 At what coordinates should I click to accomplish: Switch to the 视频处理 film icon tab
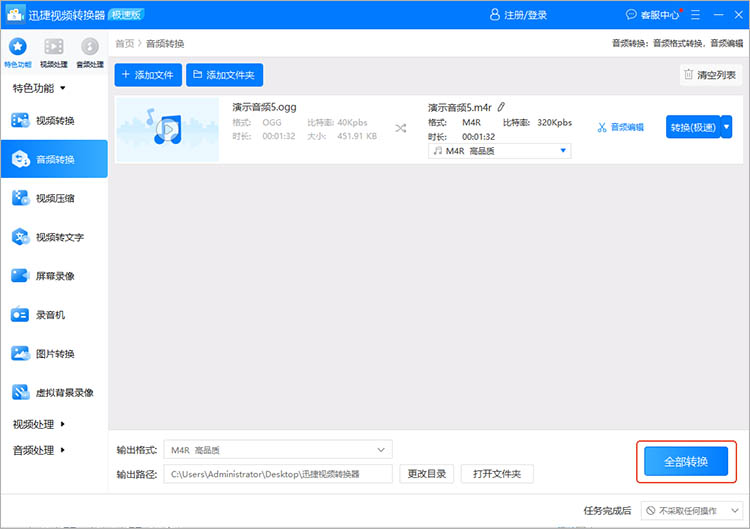pyautogui.click(x=54, y=53)
